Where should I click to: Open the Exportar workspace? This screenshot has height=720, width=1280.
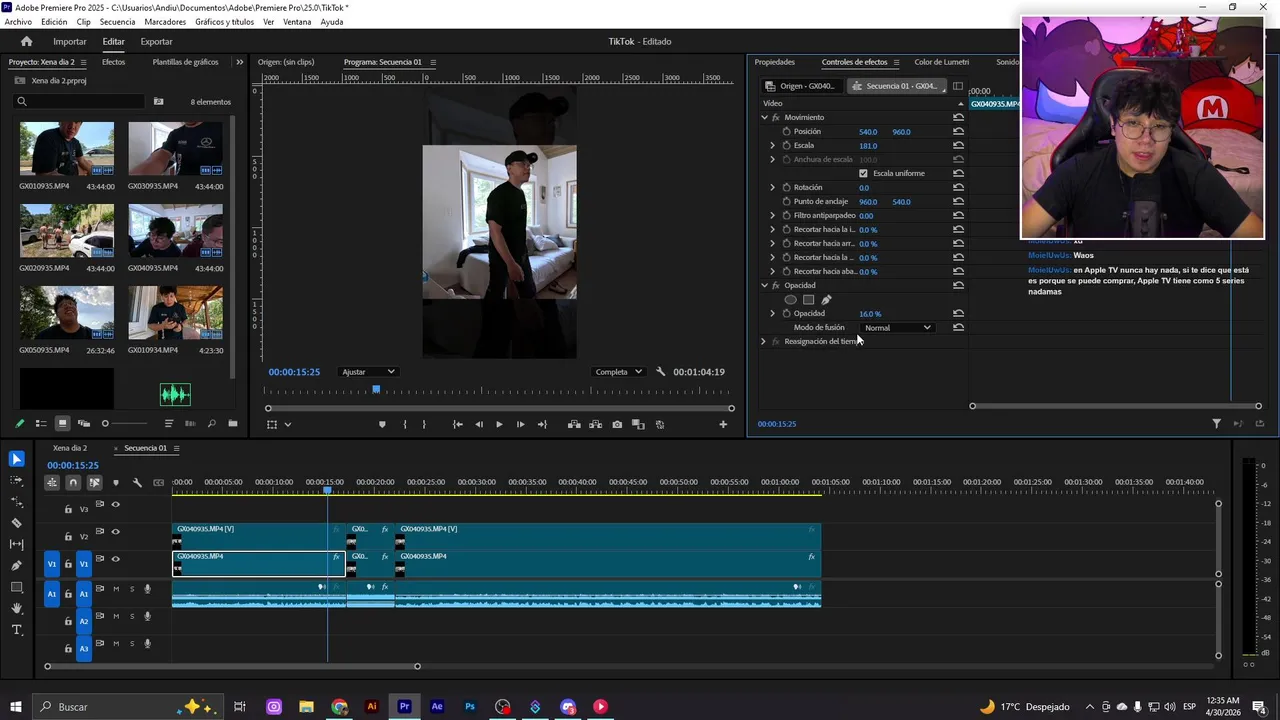coord(156,41)
